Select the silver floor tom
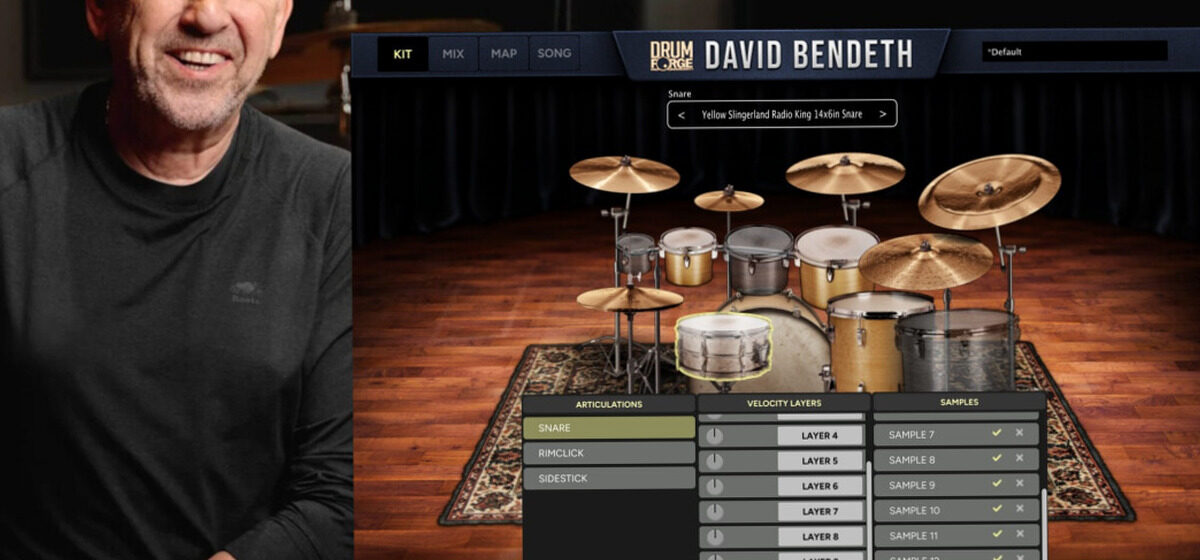This screenshot has width=1200, height=560. coord(957,349)
